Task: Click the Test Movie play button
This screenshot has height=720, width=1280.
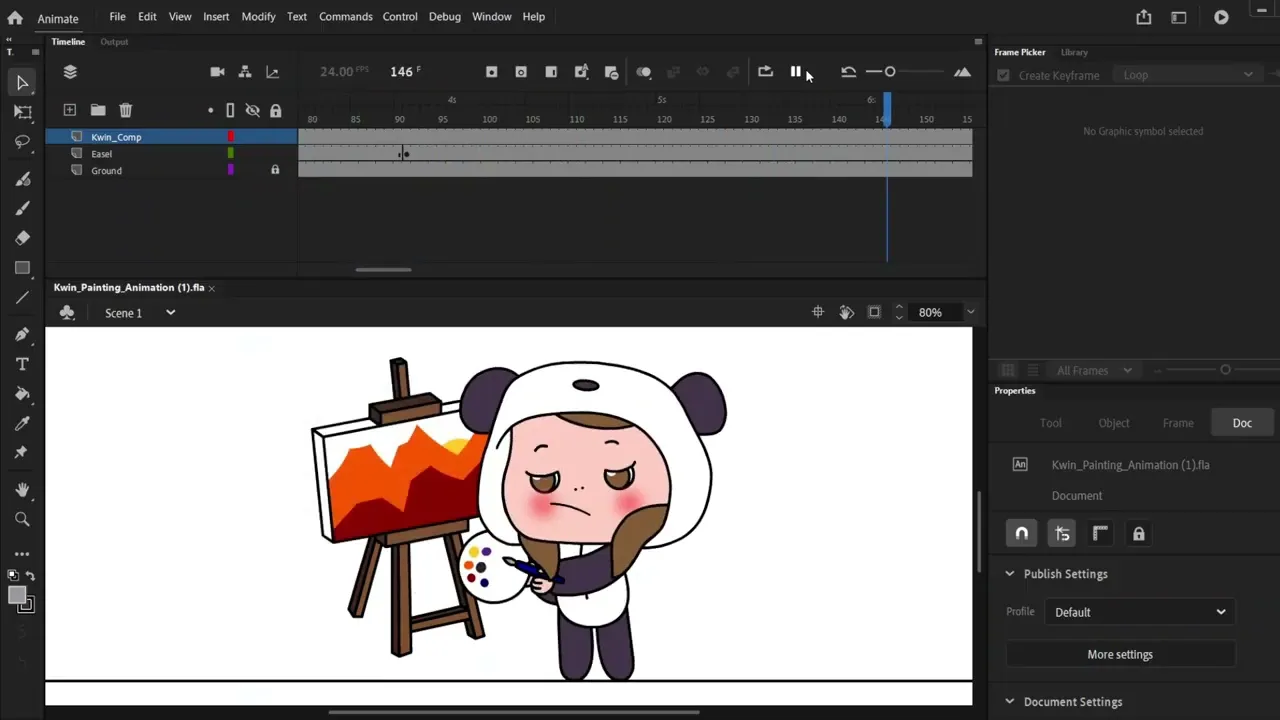Action: tap(1221, 17)
